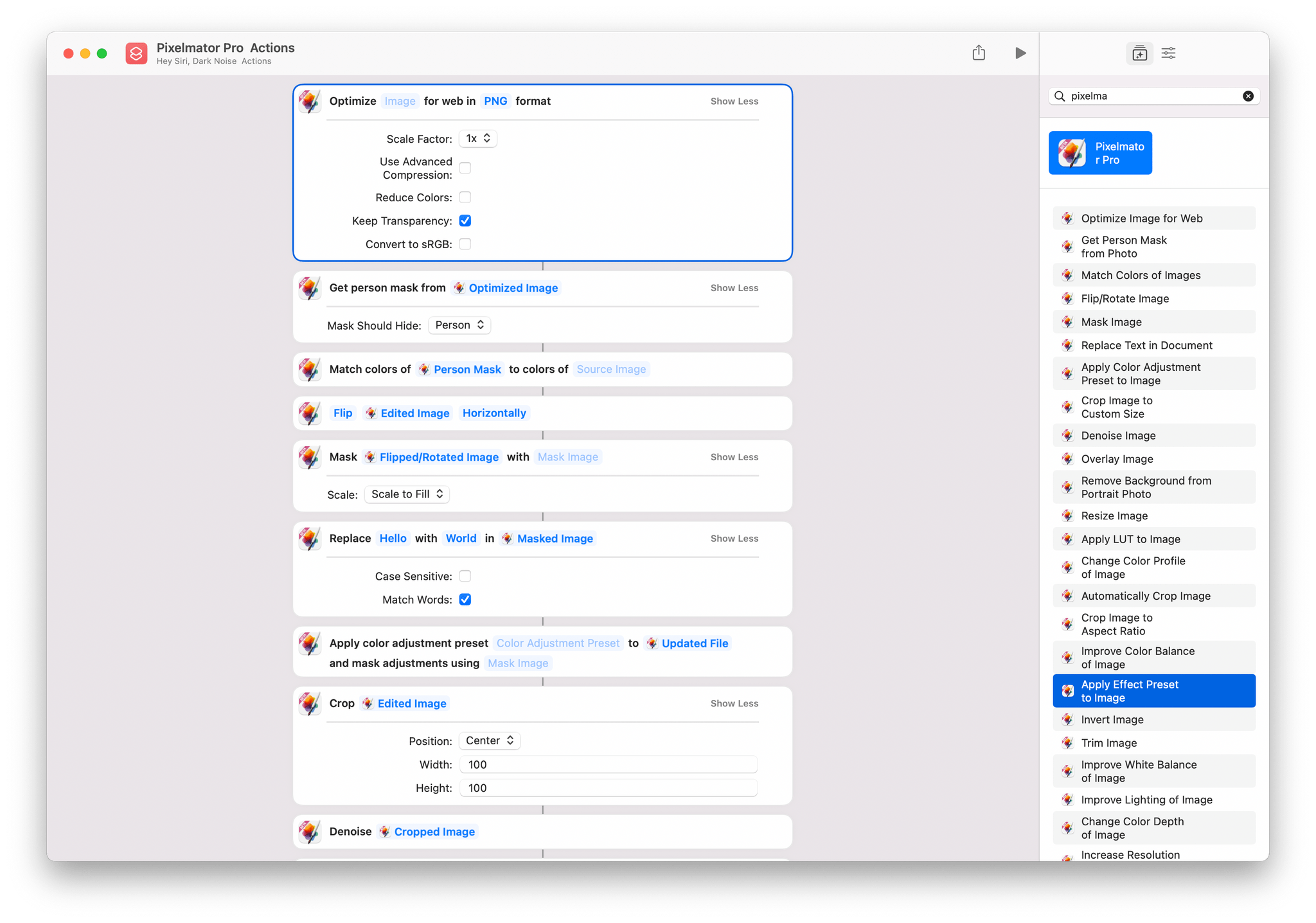Select Replace Text in Document action

[1154, 346]
